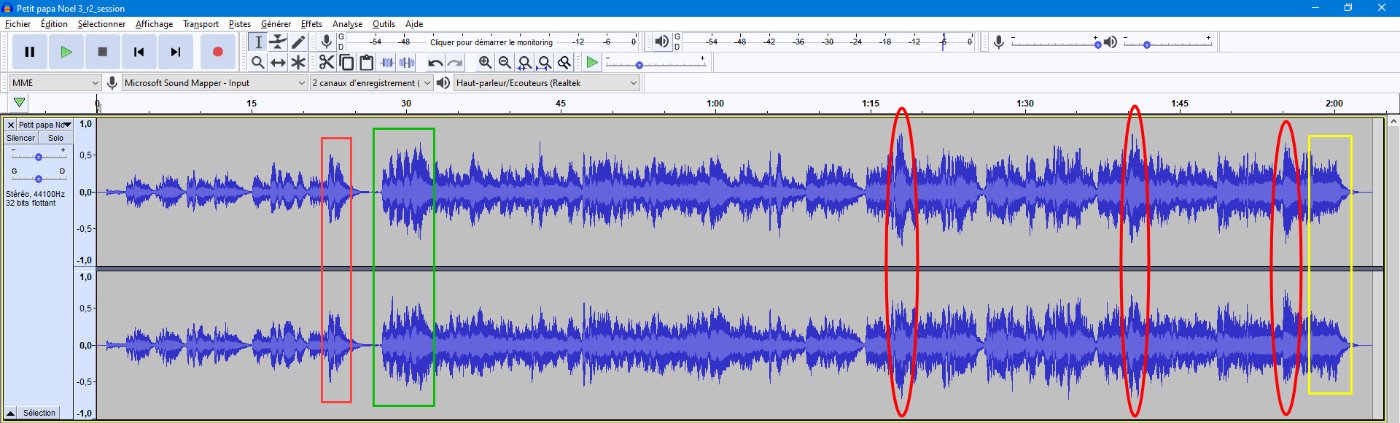Adjust the playback volume slider

coord(1166,42)
